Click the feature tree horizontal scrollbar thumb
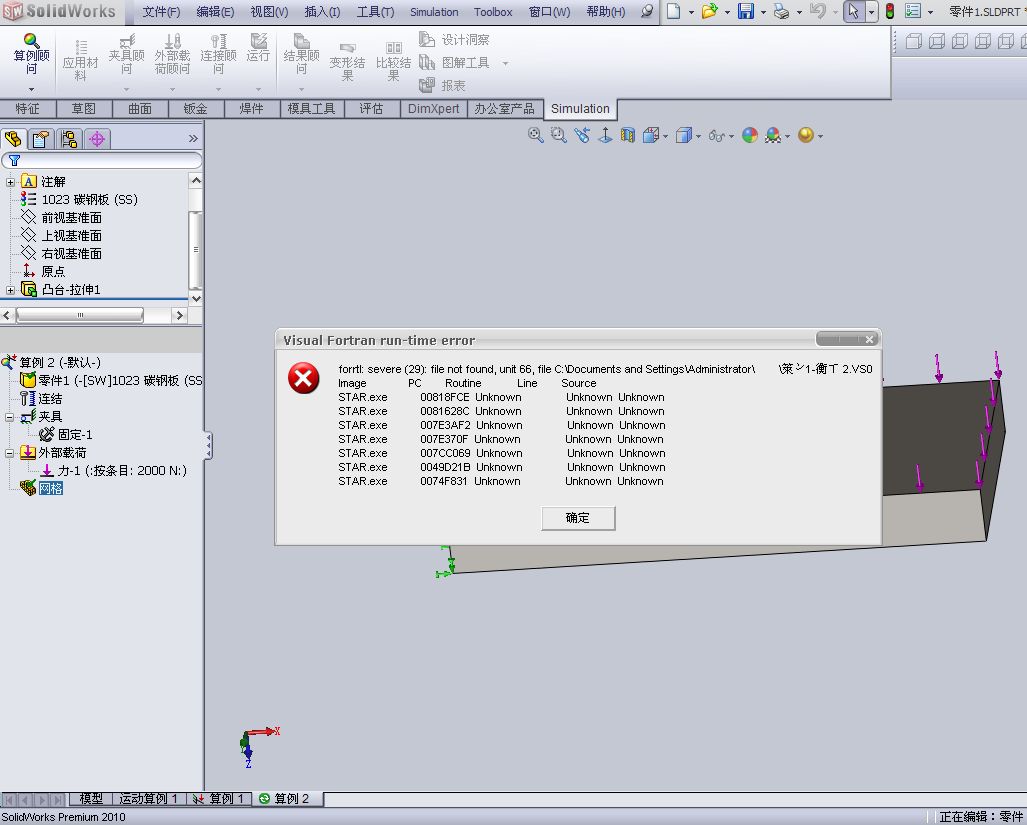 tap(80, 316)
